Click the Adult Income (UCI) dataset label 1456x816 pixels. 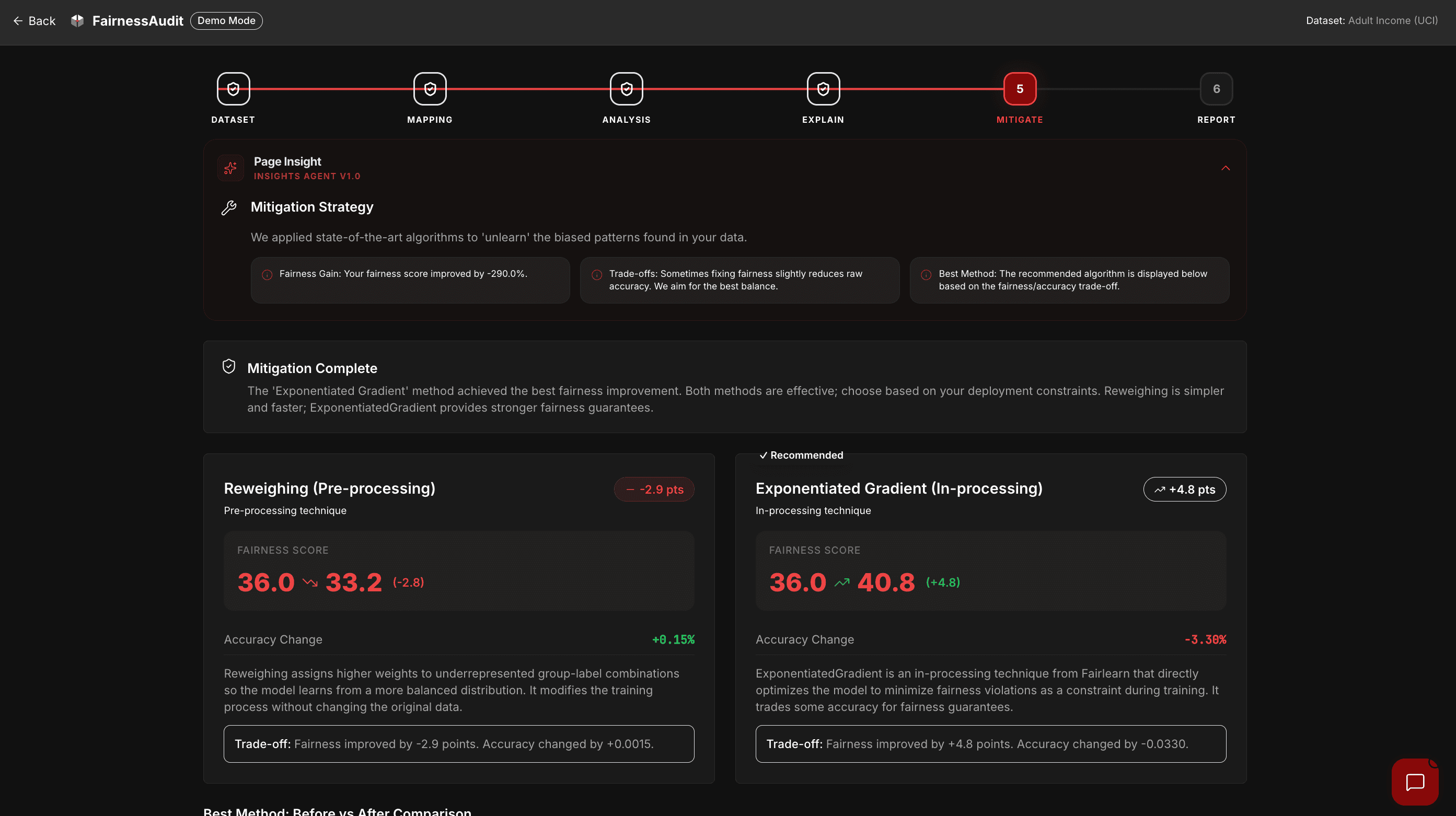(x=1393, y=20)
